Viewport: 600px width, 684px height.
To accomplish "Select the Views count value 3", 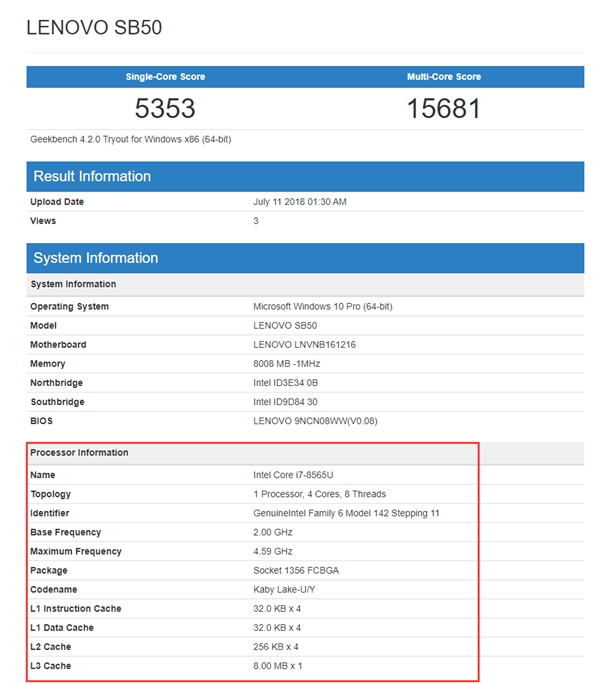I will tap(256, 221).
